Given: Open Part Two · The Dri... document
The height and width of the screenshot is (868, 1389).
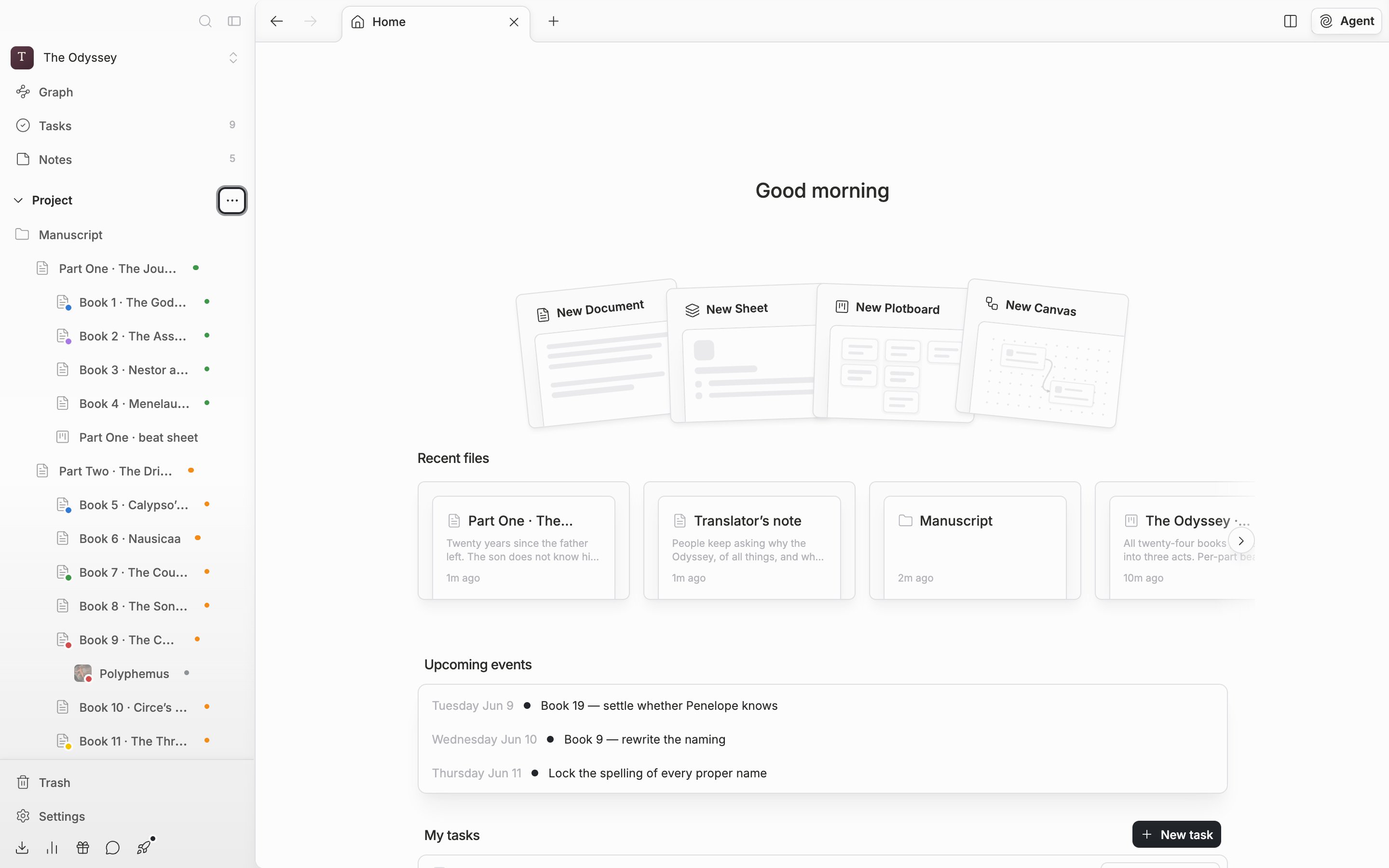Looking at the screenshot, I should click(115, 471).
